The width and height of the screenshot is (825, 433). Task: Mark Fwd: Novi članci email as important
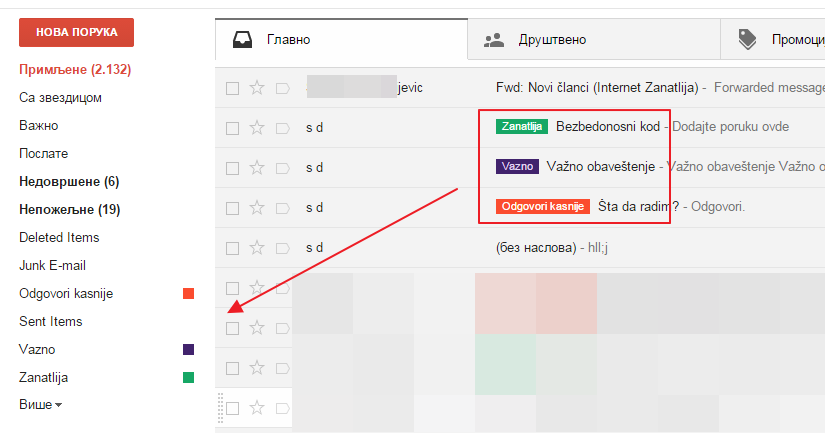pyautogui.click(x=283, y=88)
